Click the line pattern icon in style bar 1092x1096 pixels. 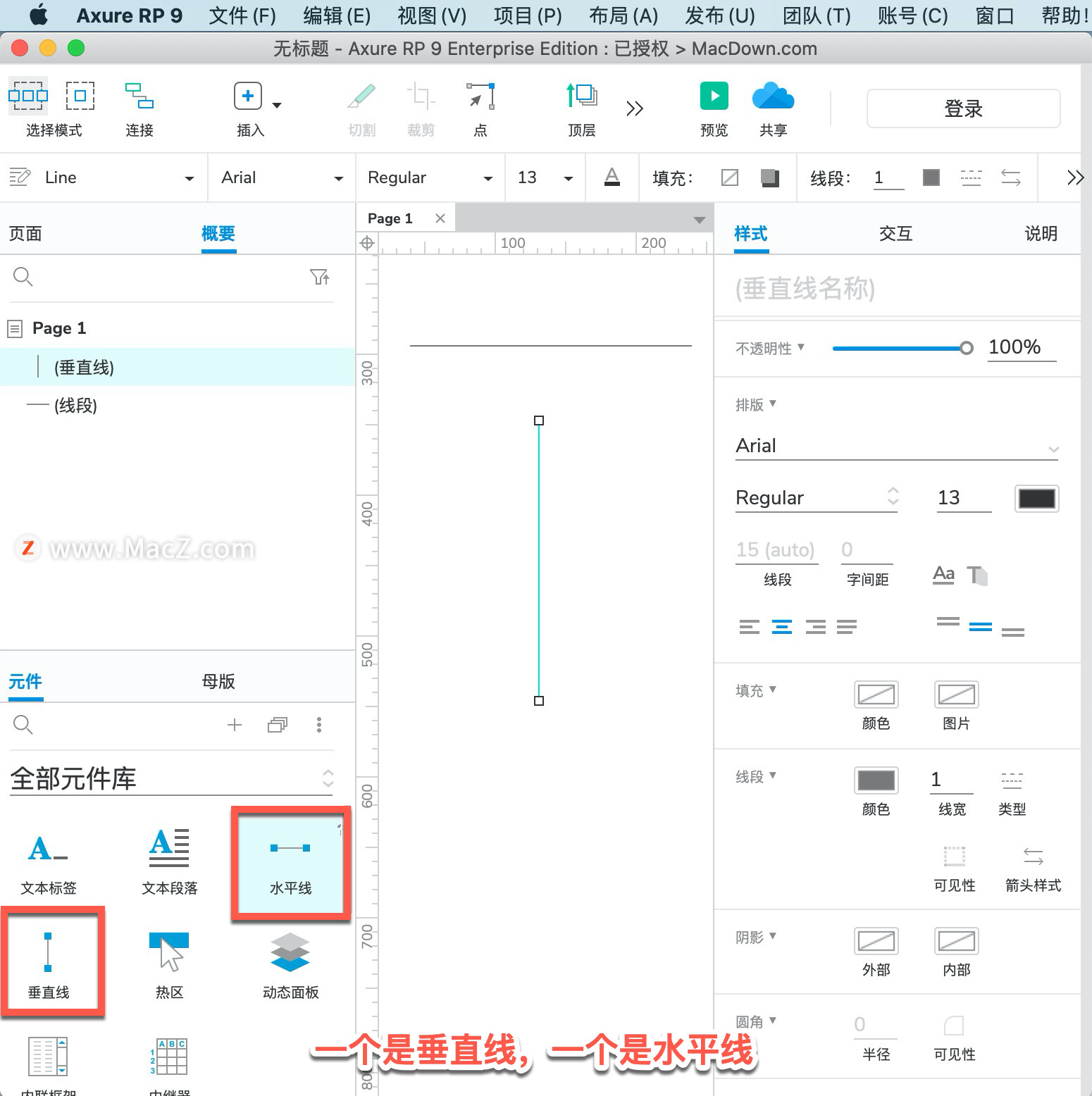(971, 178)
